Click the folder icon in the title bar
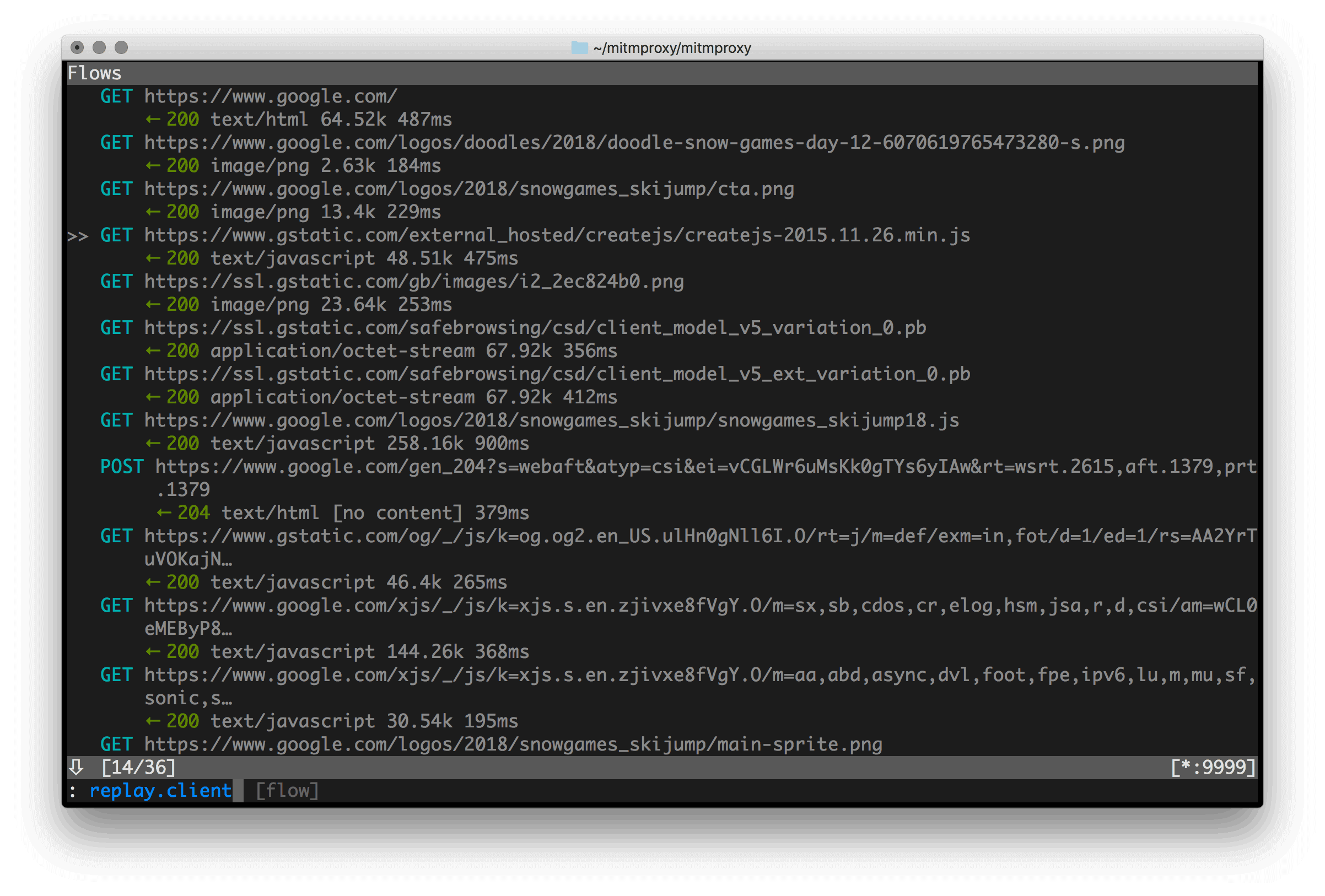This screenshot has width=1325, height=896. pos(579,48)
